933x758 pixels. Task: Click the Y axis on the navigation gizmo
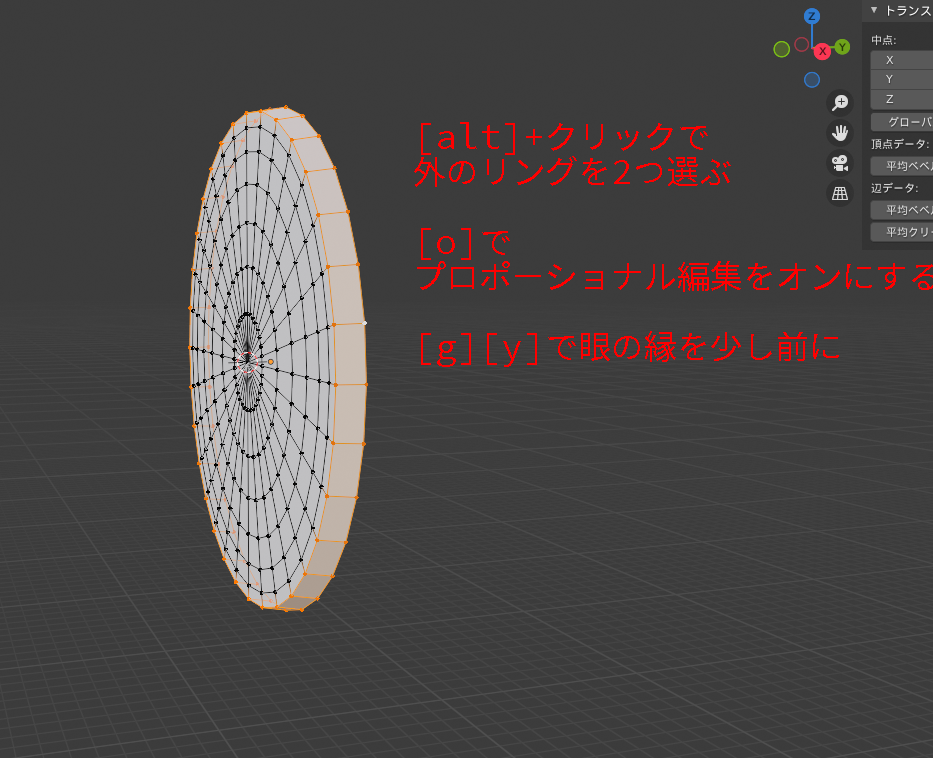point(841,47)
